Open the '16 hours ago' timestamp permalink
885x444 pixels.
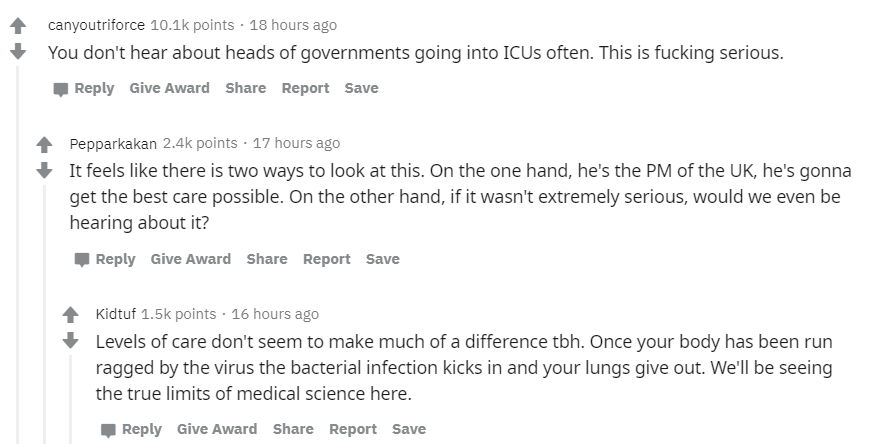275,314
